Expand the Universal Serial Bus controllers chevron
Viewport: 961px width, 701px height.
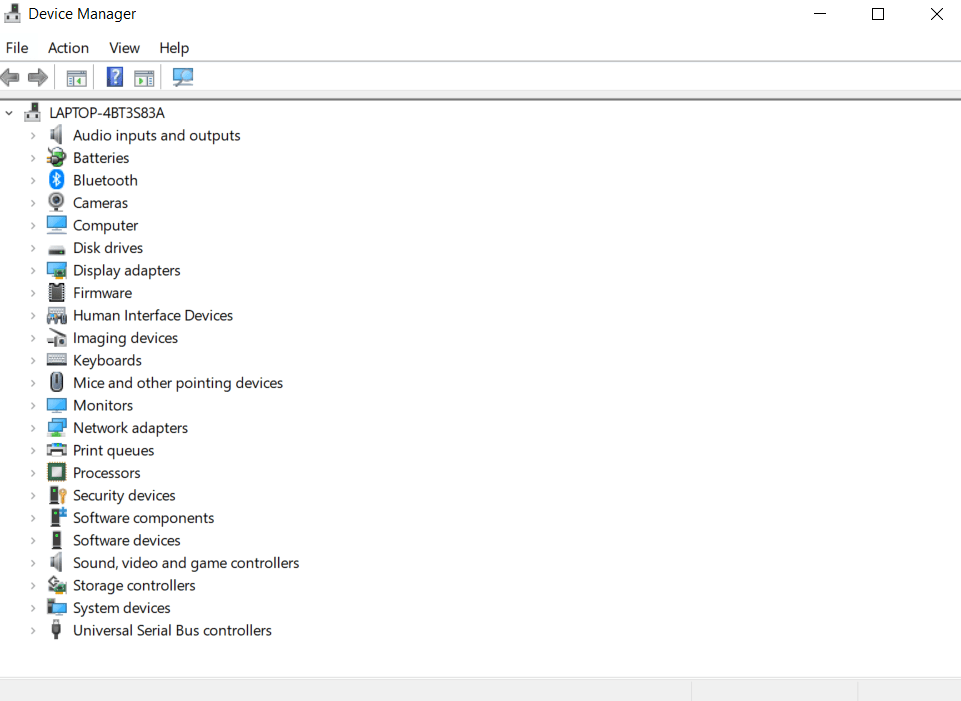pyautogui.click(x=33, y=631)
